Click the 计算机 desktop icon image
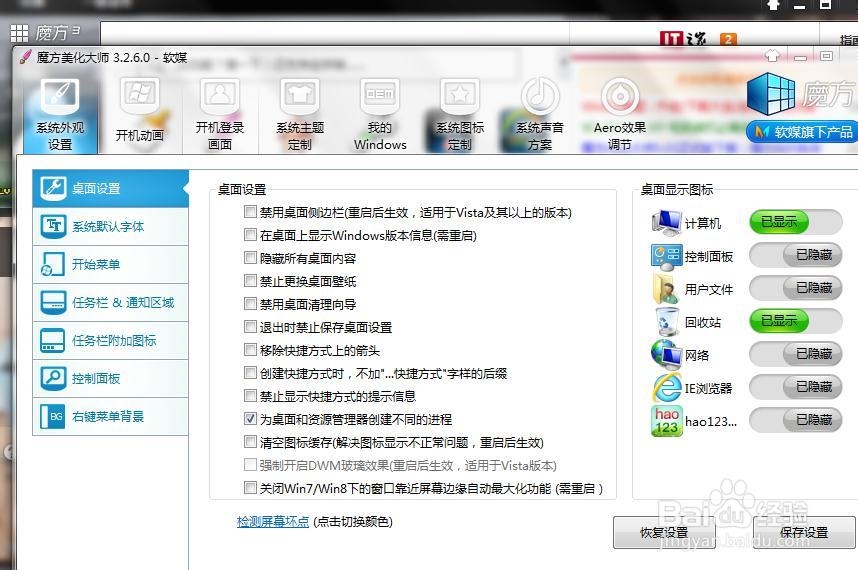Viewport: 858px width, 570px height. tap(665, 222)
